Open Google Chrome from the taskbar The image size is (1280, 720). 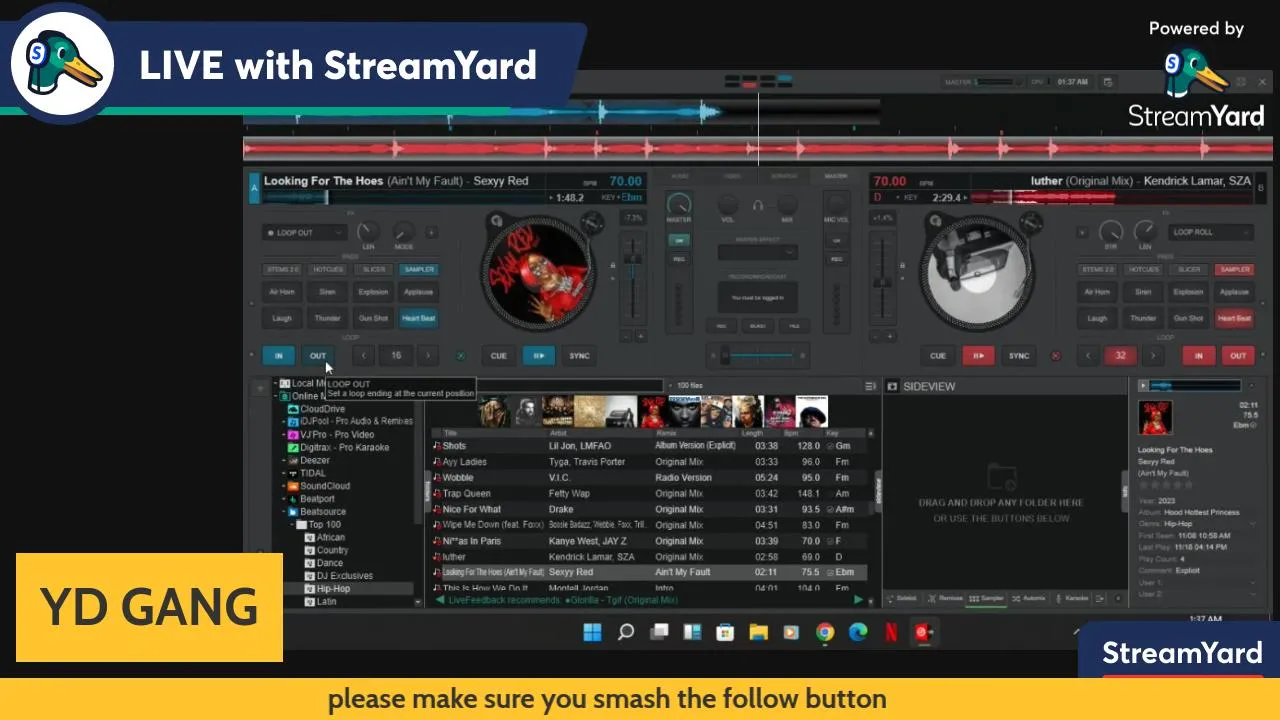824,632
